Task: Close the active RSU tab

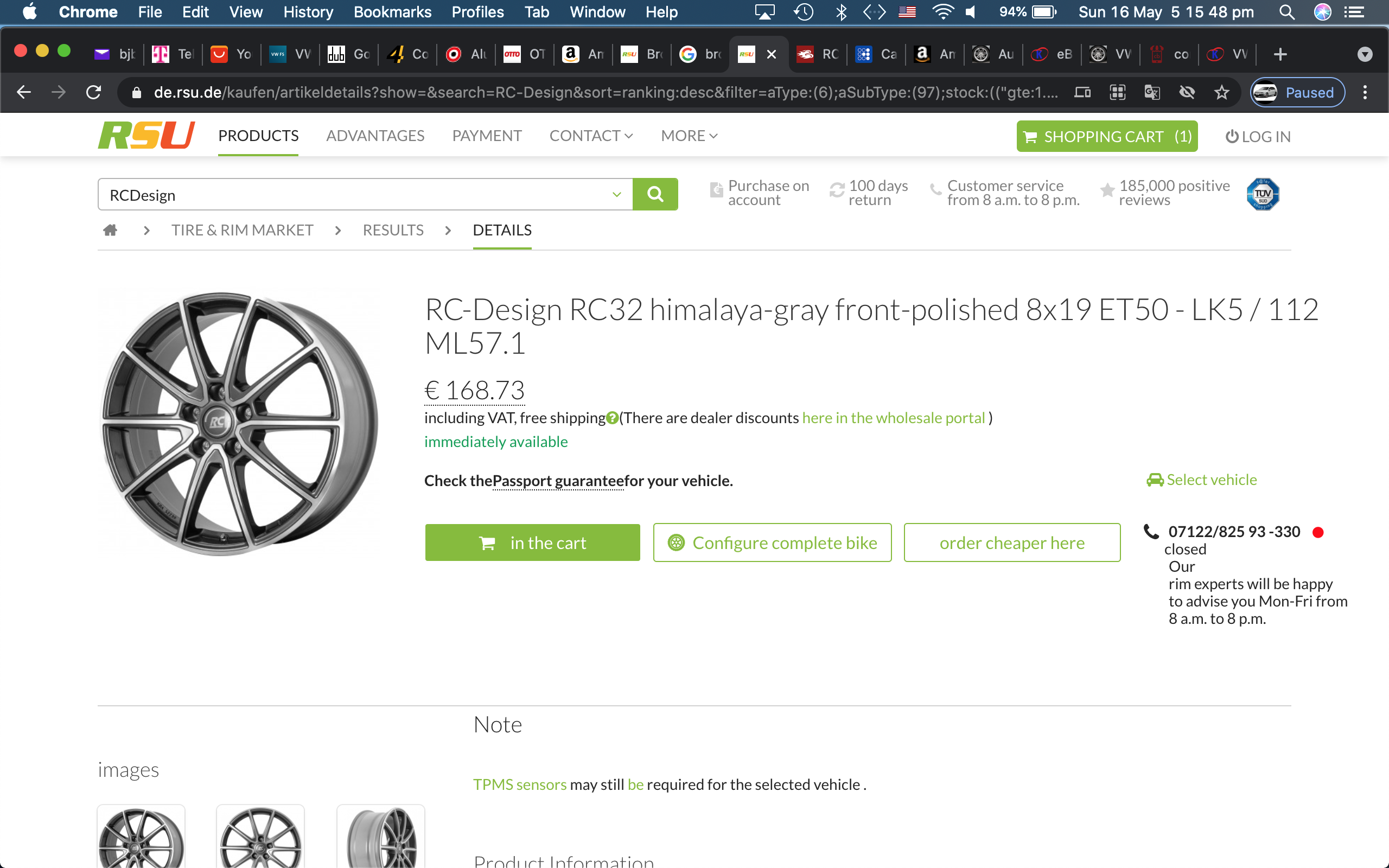Action: click(x=772, y=54)
